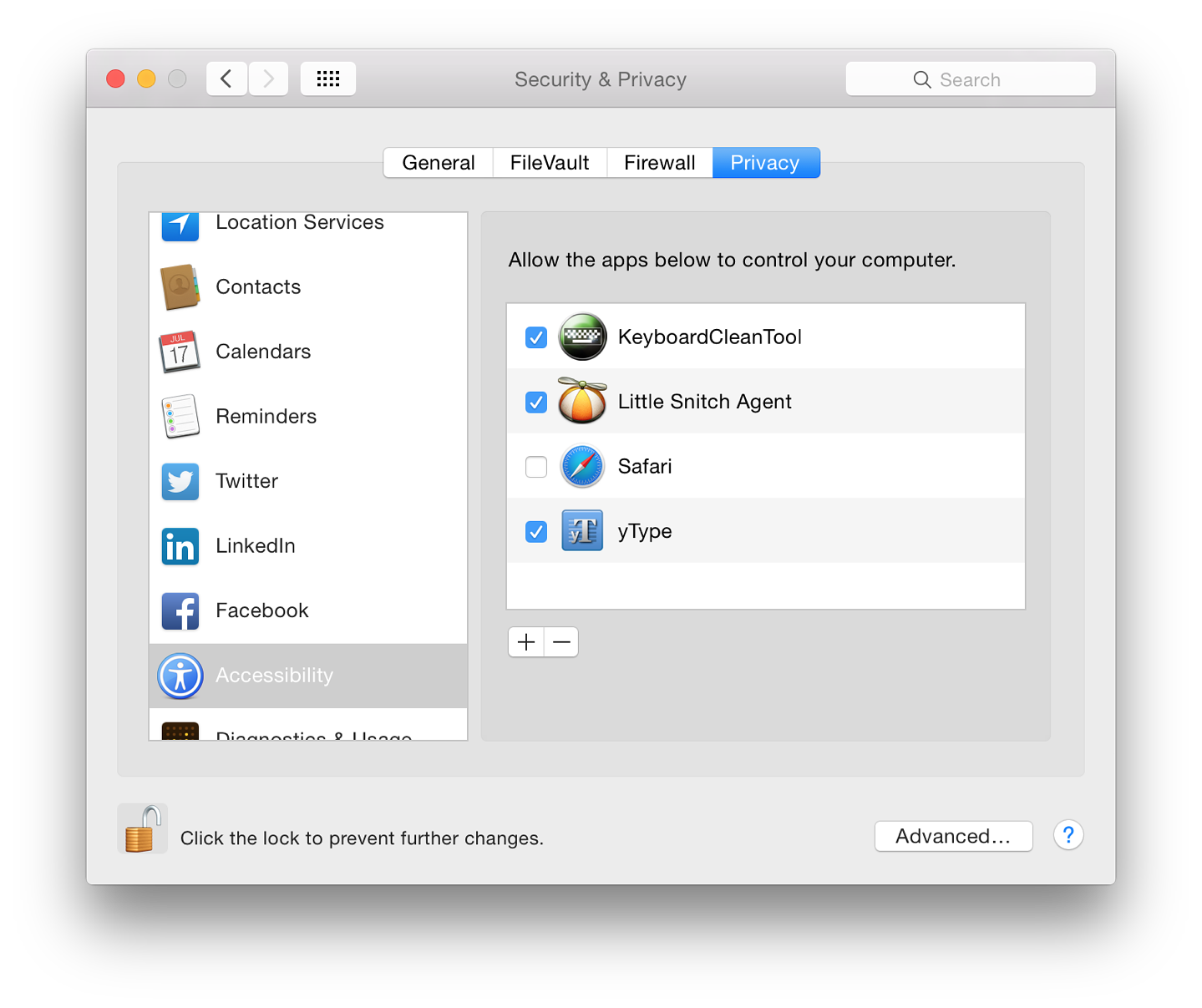Click KeyboardCleanTool name in app list
The image size is (1202, 1008).
[710, 337]
